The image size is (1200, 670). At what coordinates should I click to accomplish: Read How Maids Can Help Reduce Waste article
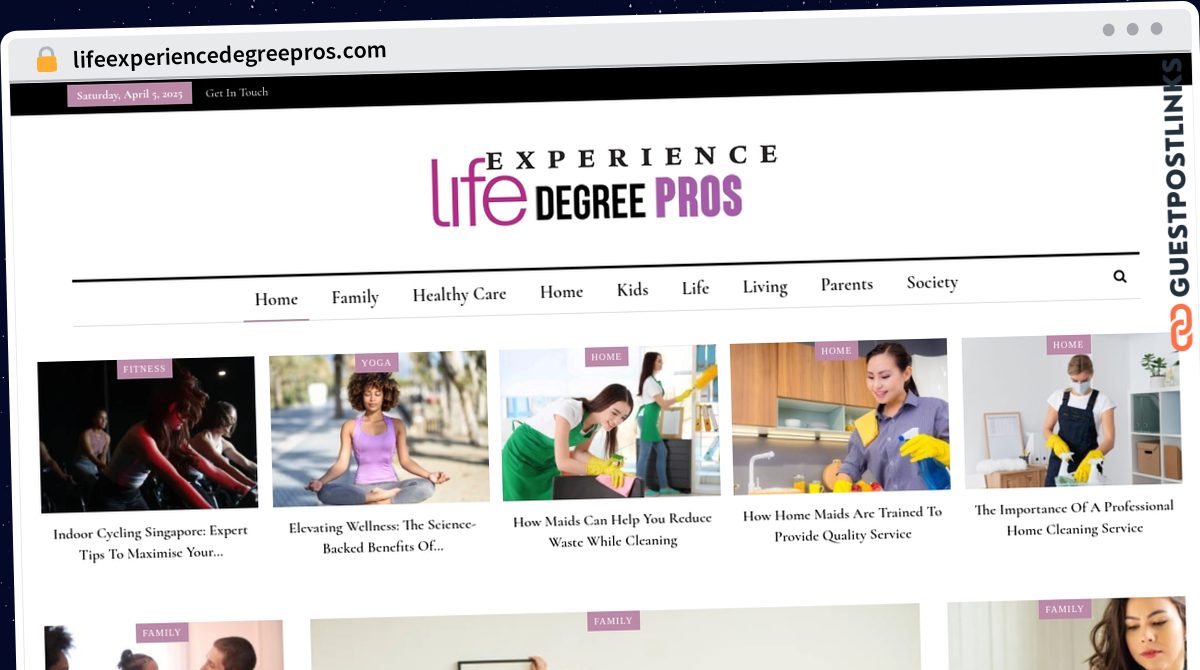click(612, 530)
